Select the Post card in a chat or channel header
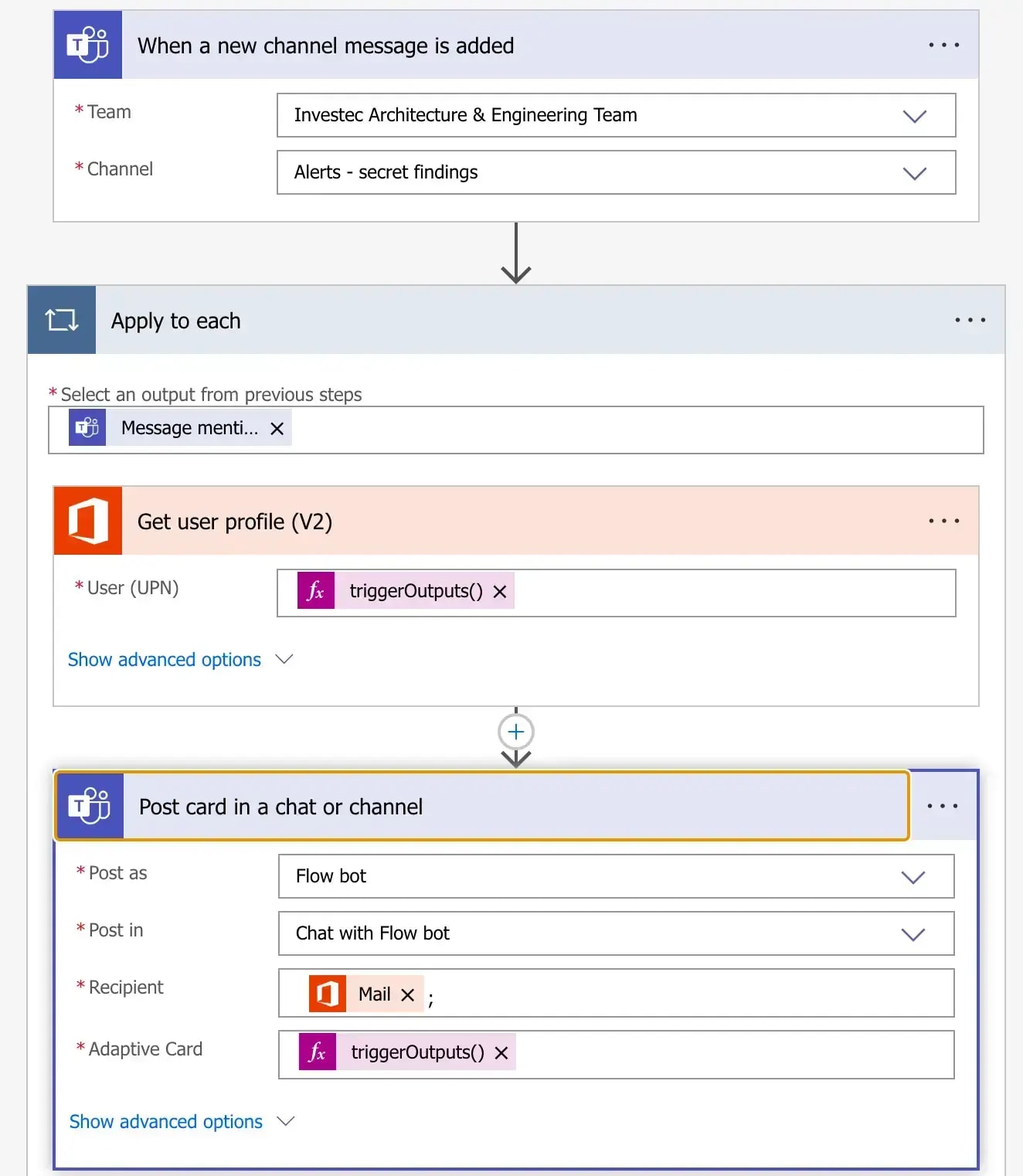Viewport: 1023px width, 1176px height. pos(482,806)
